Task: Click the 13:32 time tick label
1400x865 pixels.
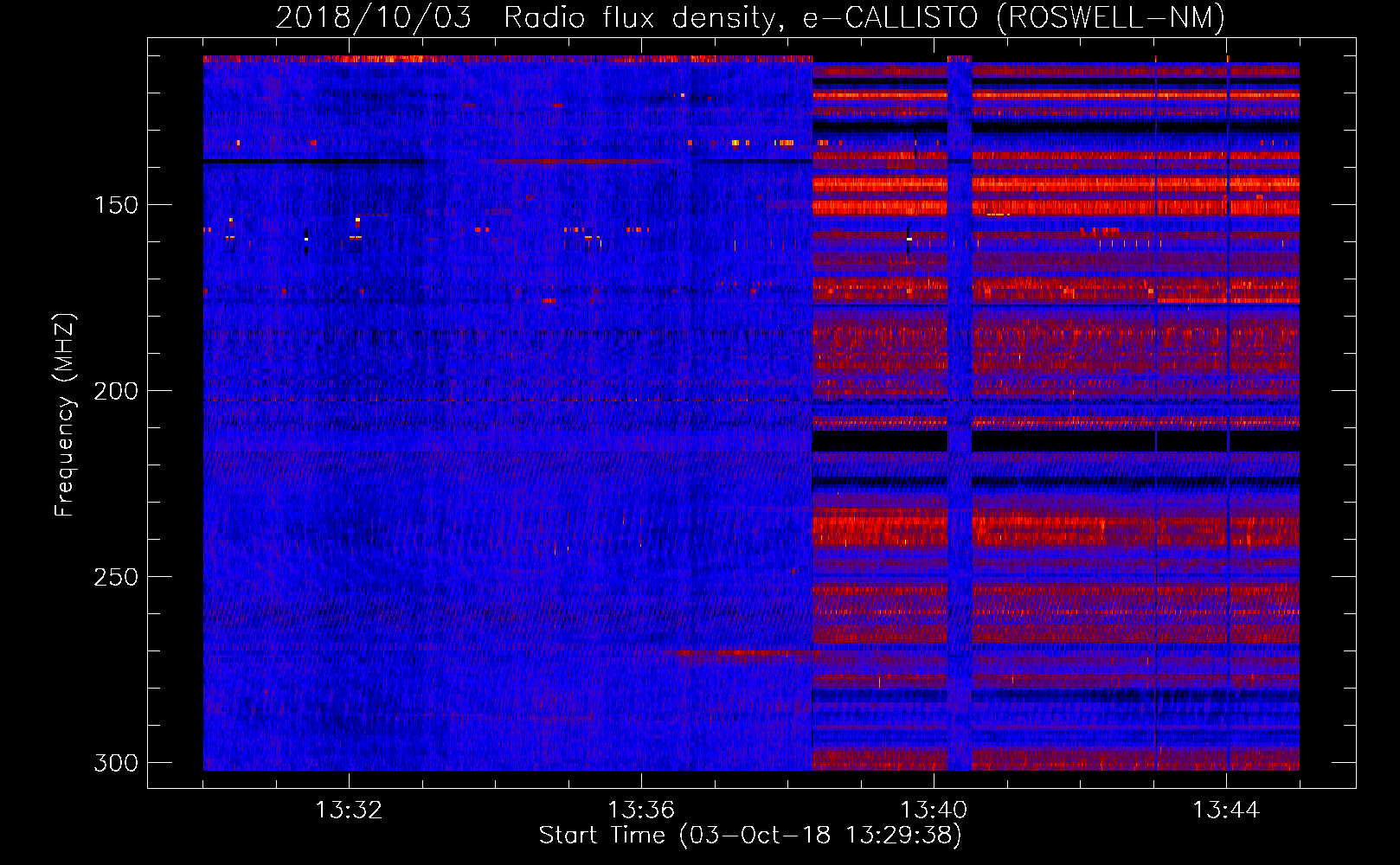Action: (x=349, y=811)
